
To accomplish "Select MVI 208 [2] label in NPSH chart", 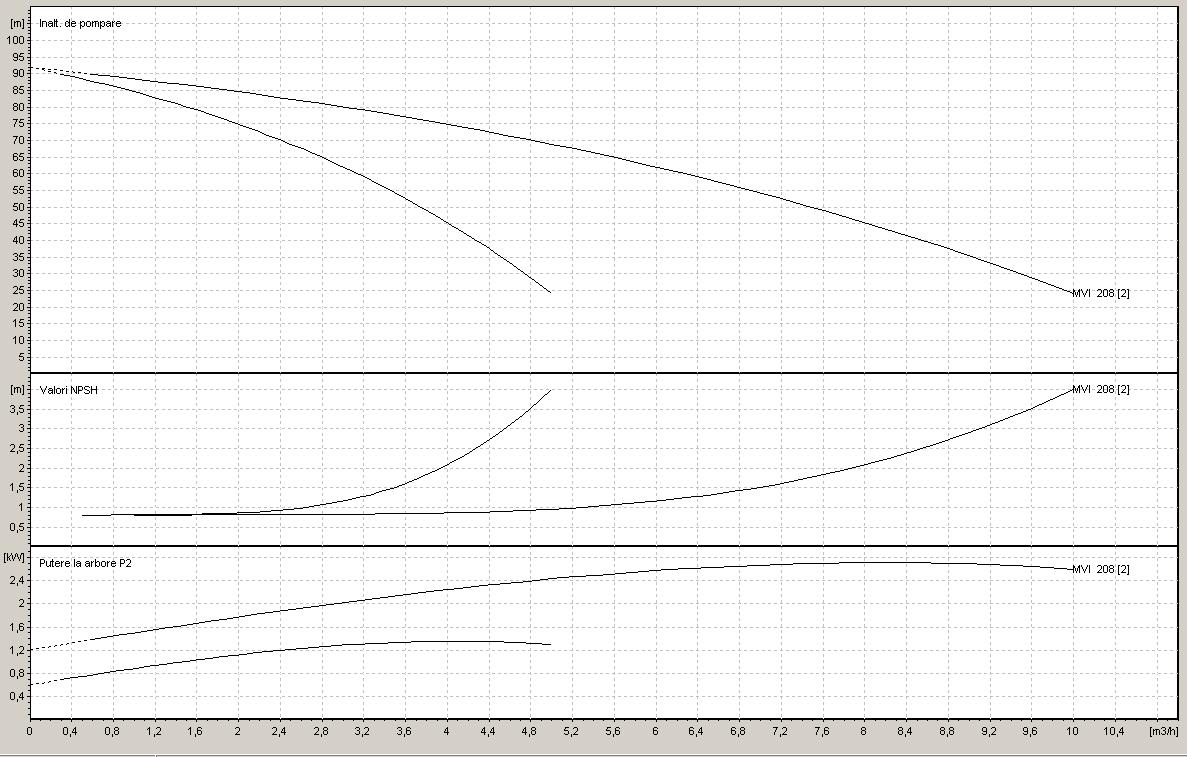I will pyautogui.click(x=1100, y=389).
